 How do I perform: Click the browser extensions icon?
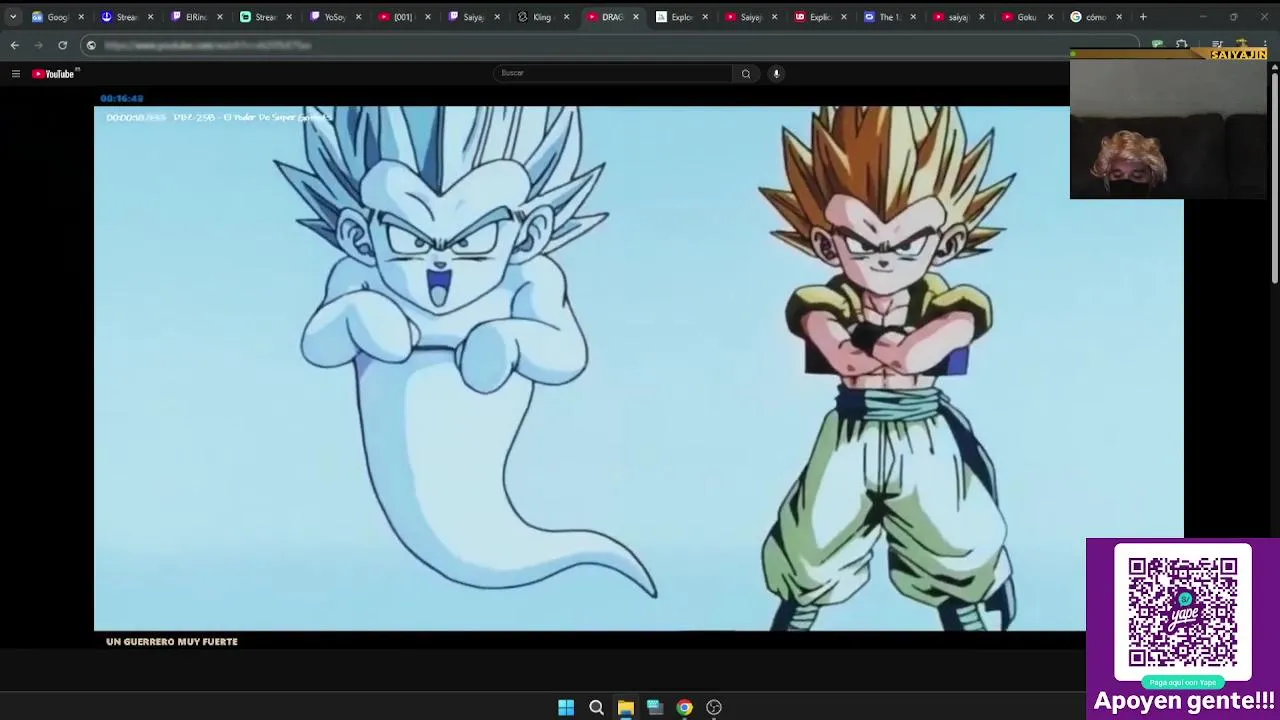coord(1182,45)
